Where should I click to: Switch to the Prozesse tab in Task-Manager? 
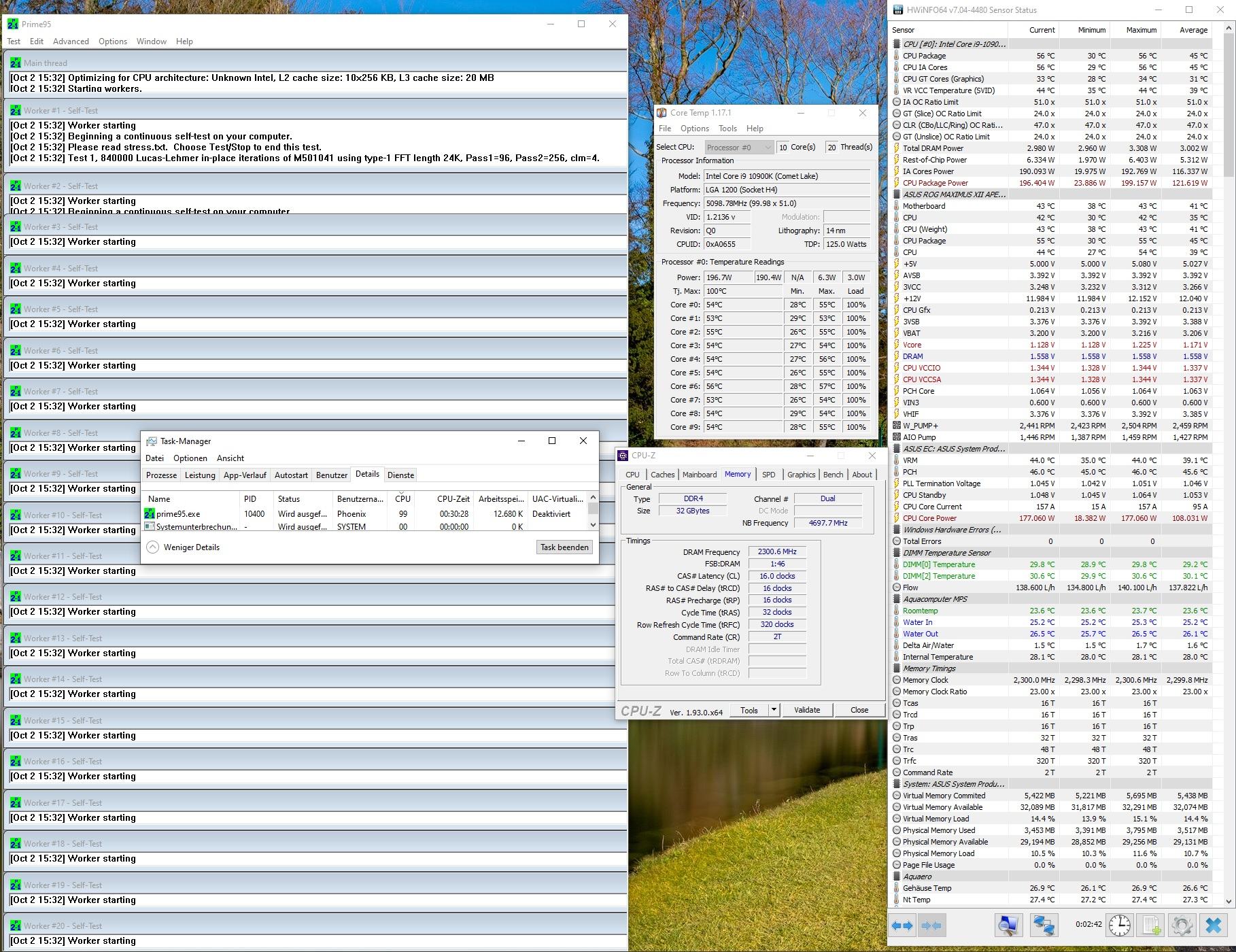point(161,475)
